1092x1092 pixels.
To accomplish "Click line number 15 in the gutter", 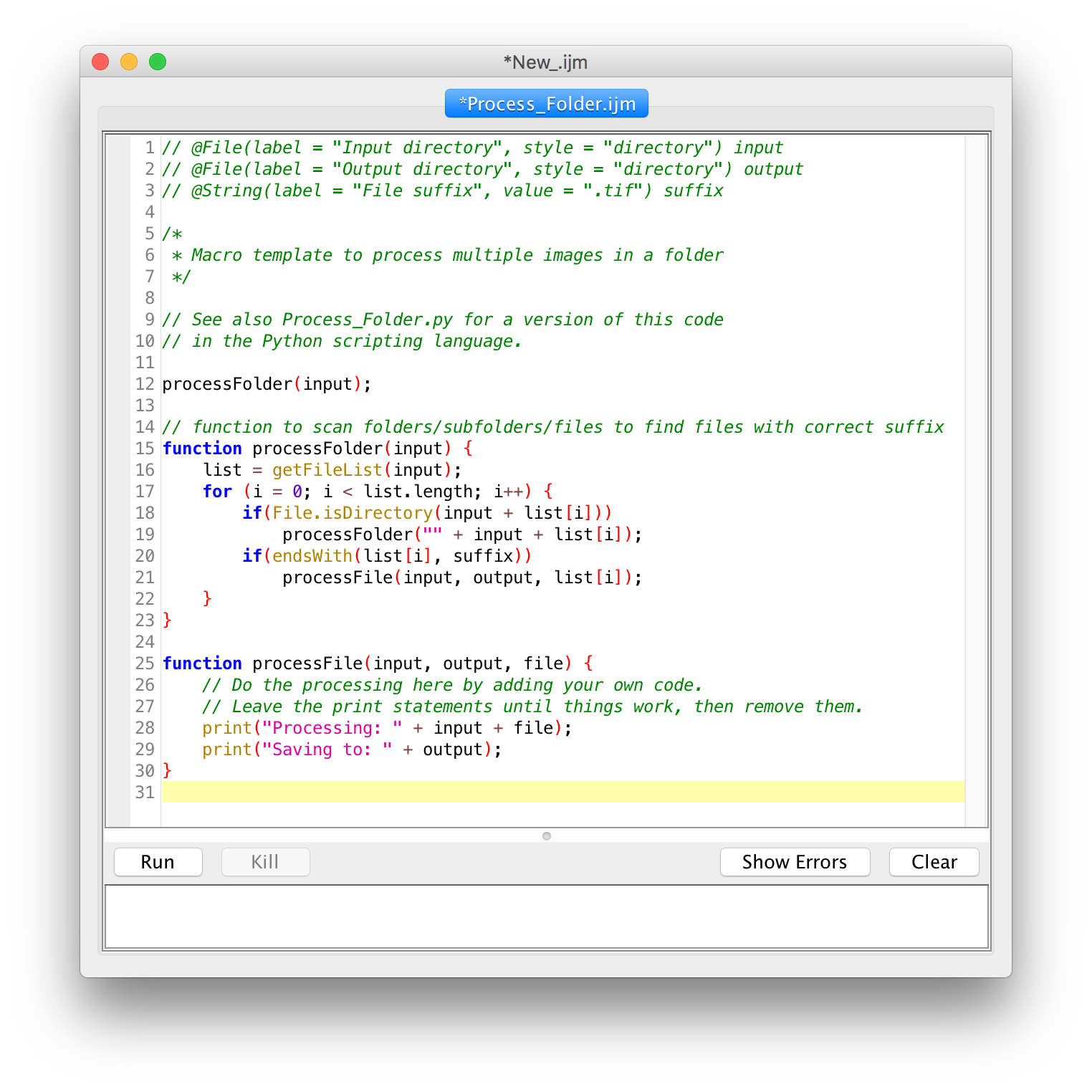I will click(x=145, y=449).
